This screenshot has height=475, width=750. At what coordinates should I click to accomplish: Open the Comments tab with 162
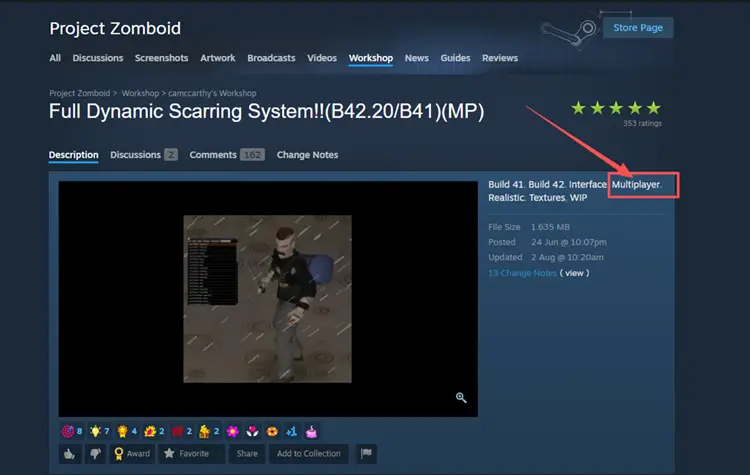tap(227, 155)
